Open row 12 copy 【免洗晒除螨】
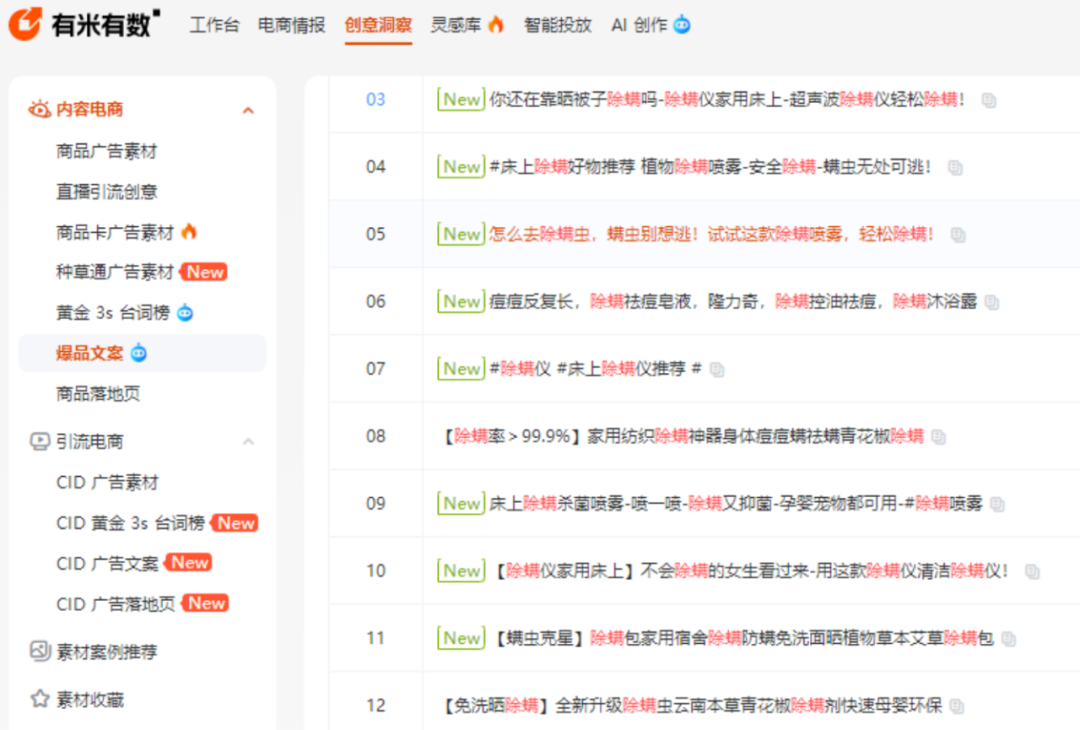Image resolution: width=1080 pixels, height=730 pixels. (692, 705)
